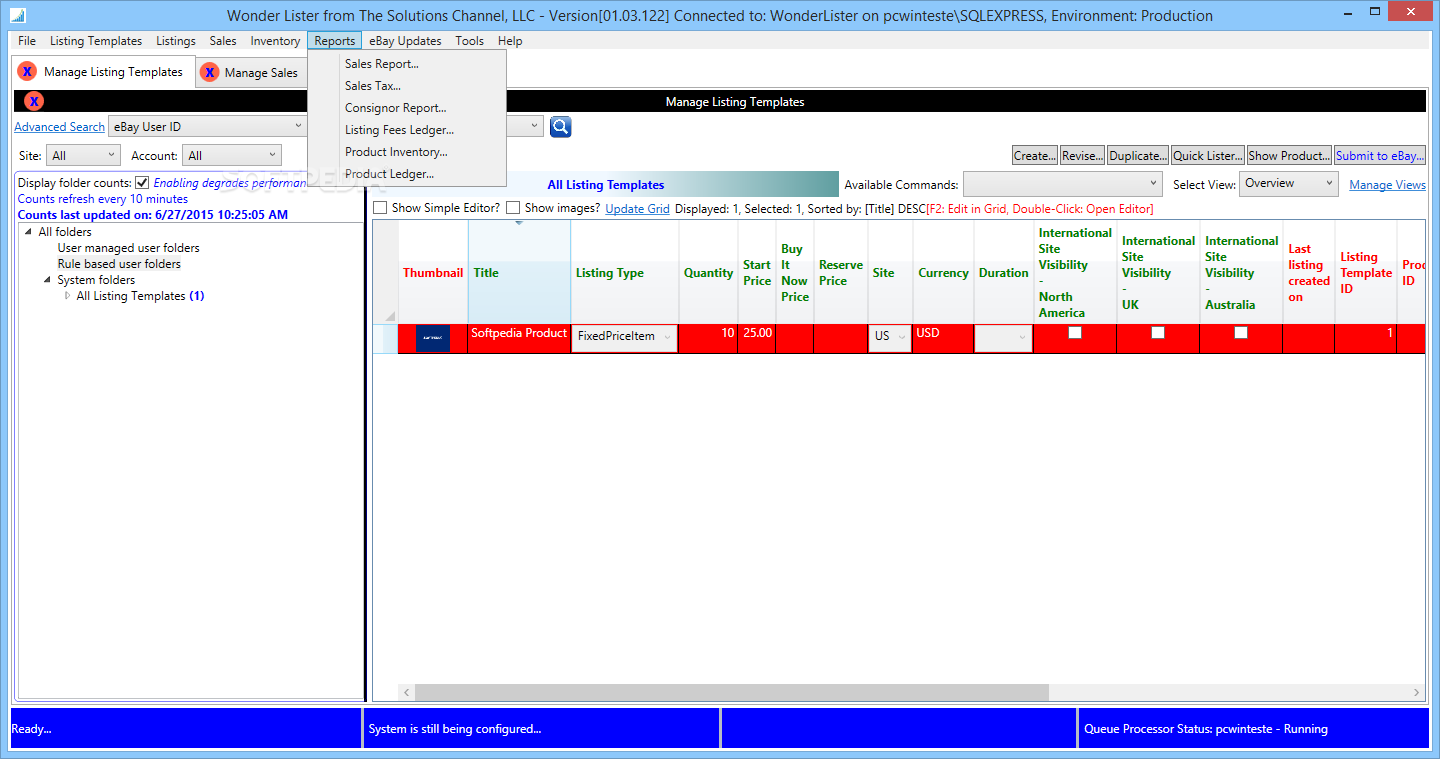Collapse the All folders tree node
1440x759 pixels.
tap(28, 232)
